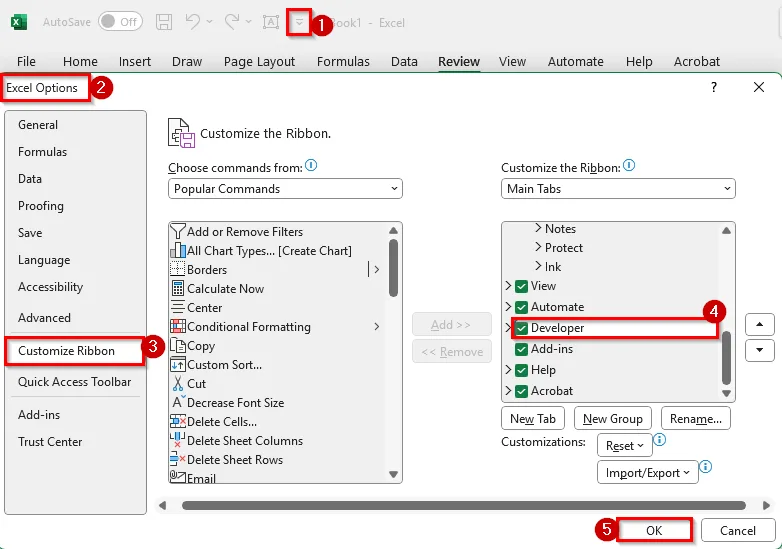
Task: Select Customize Ribbon in options sidebar
Action: click(x=75, y=351)
